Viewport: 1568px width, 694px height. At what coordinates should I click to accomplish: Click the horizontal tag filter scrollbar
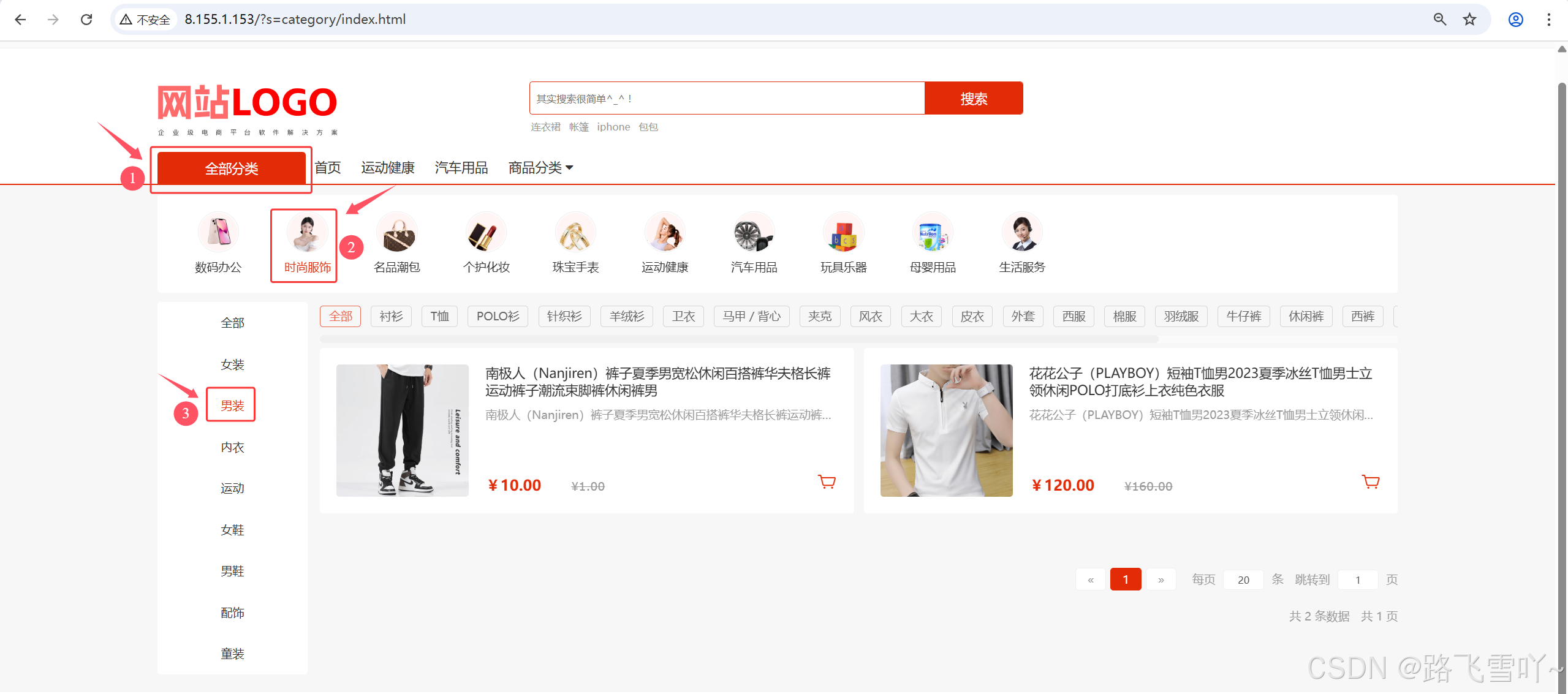[738, 339]
